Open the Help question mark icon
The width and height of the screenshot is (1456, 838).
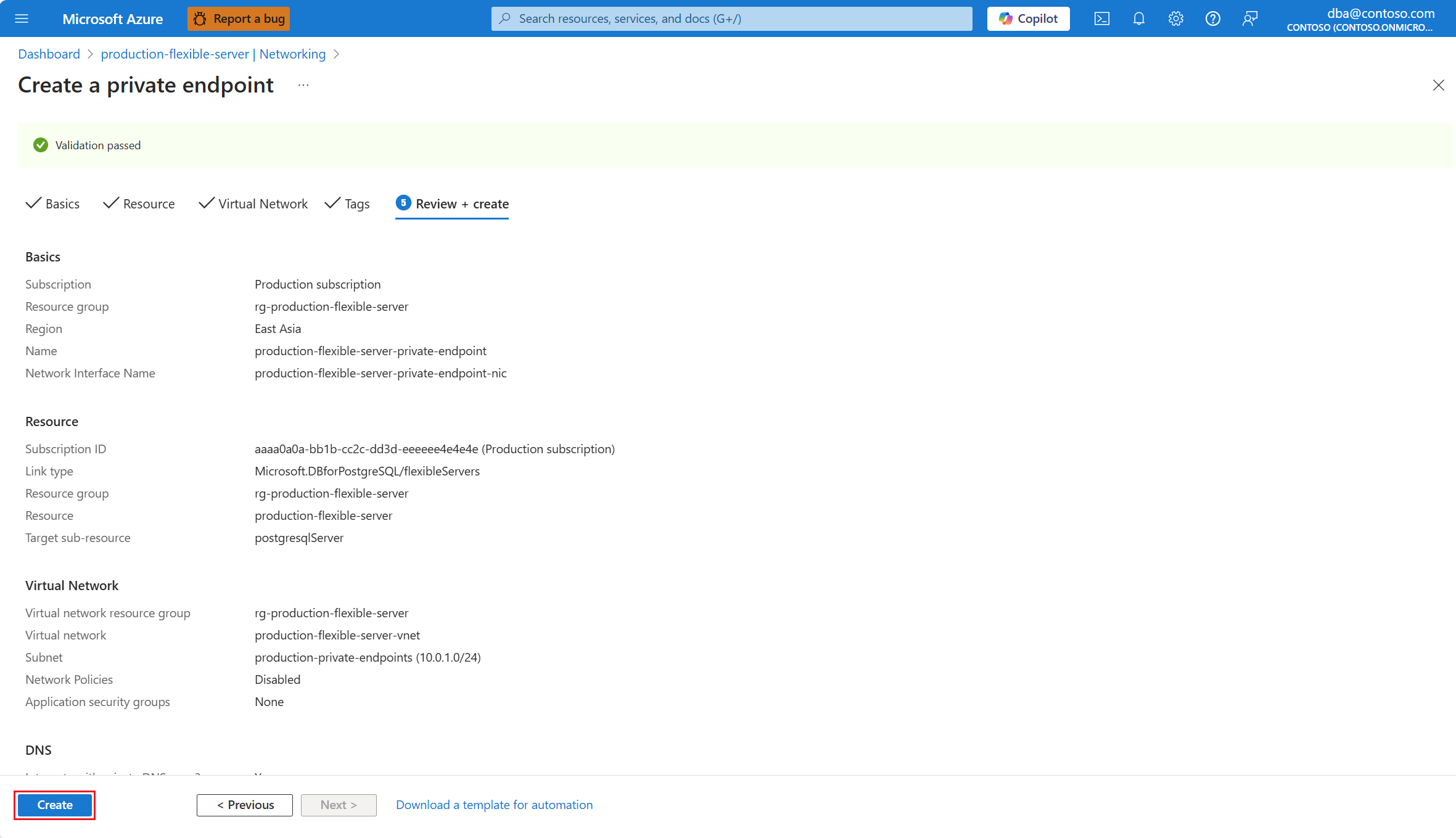coord(1212,18)
